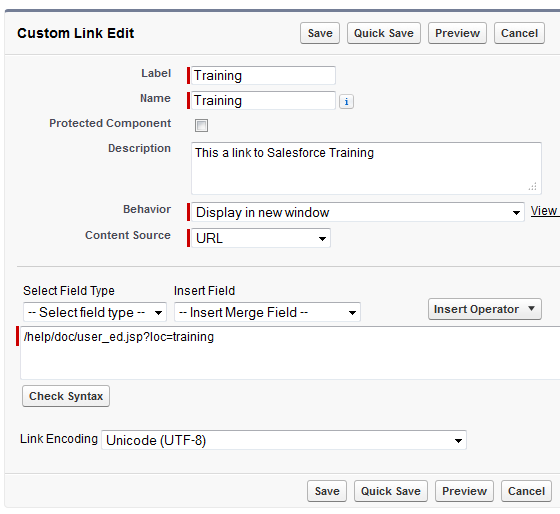Click the bottom Save button
This screenshot has width=560, height=514.
[x=327, y=491]
